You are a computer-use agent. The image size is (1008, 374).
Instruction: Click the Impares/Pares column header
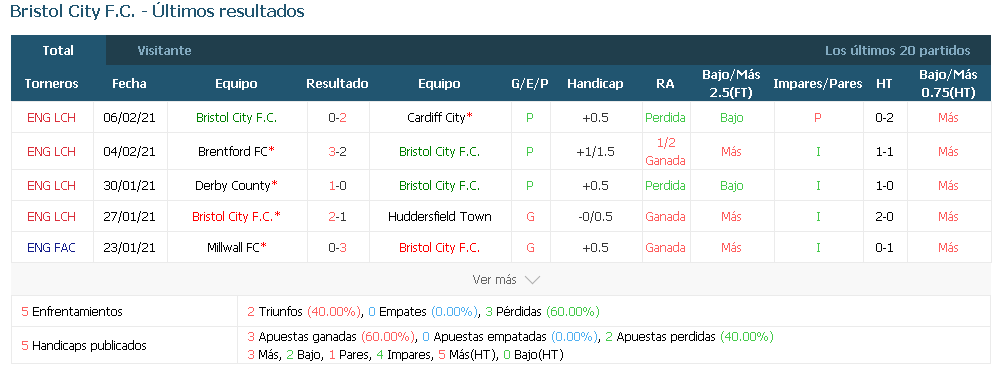[x=818, y=84]
